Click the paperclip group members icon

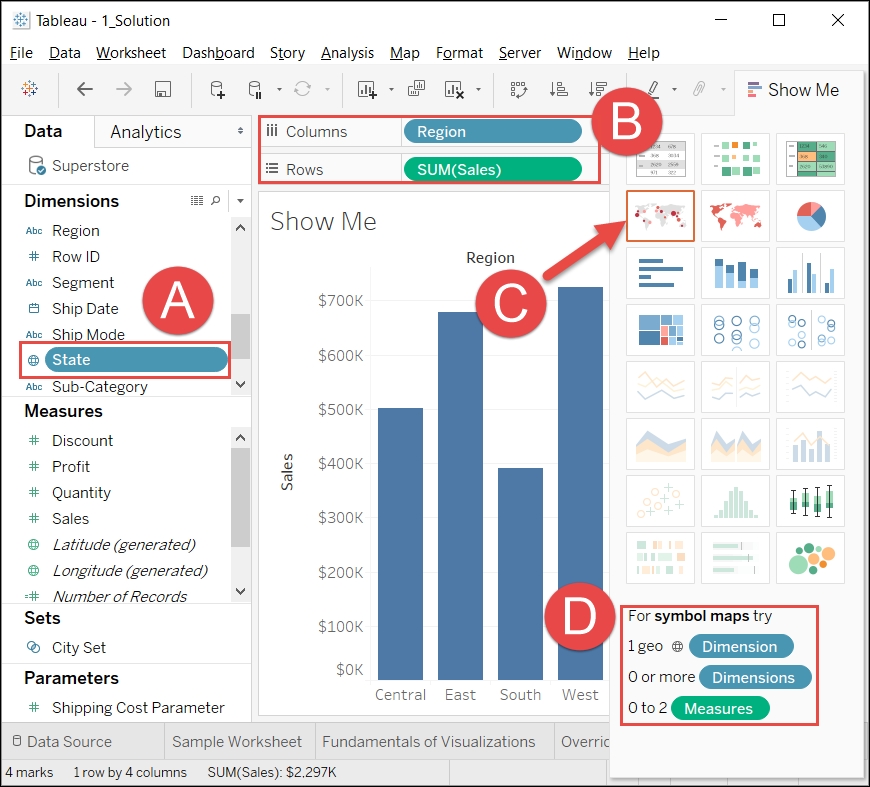pyautogui.click(x=699, y=89)
